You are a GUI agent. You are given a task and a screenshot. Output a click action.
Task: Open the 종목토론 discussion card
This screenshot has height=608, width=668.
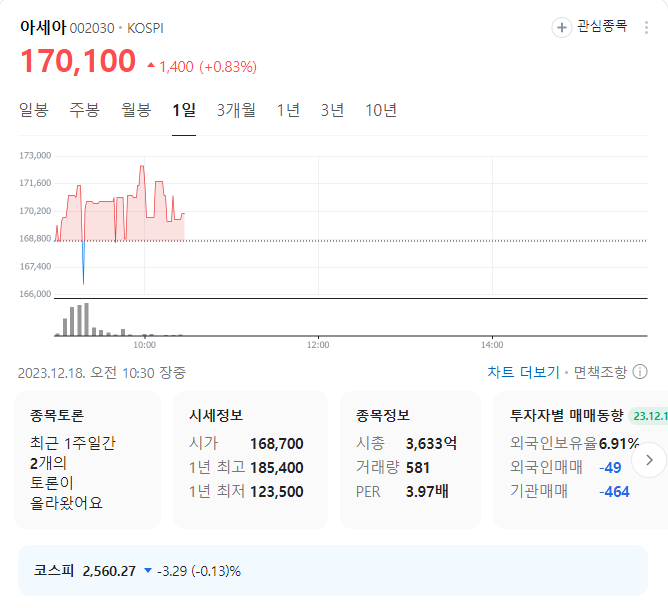click(x=87, y=460)
